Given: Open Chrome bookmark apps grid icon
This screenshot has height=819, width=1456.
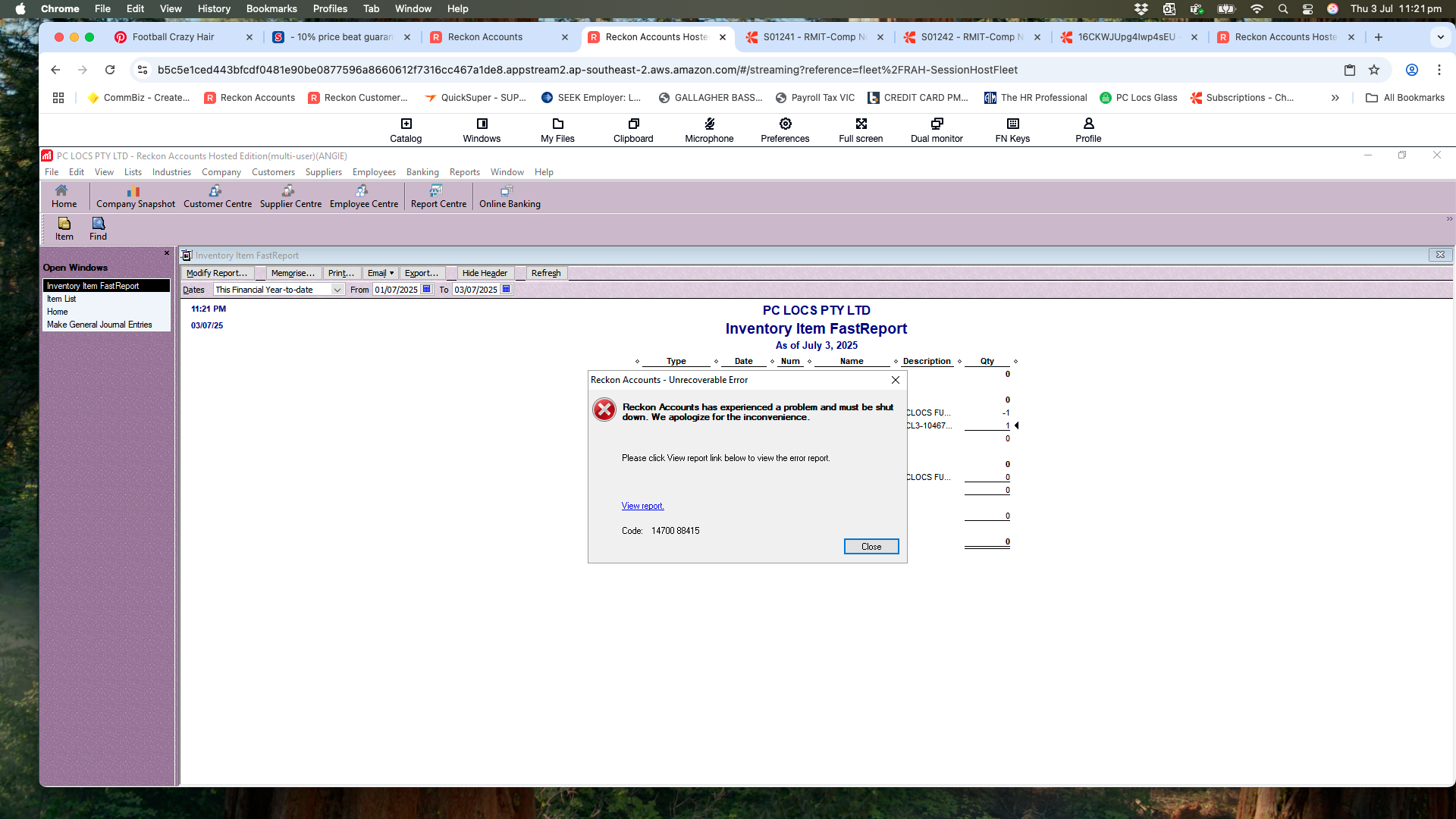Looking at the screenshot, I should pos(58,98).
